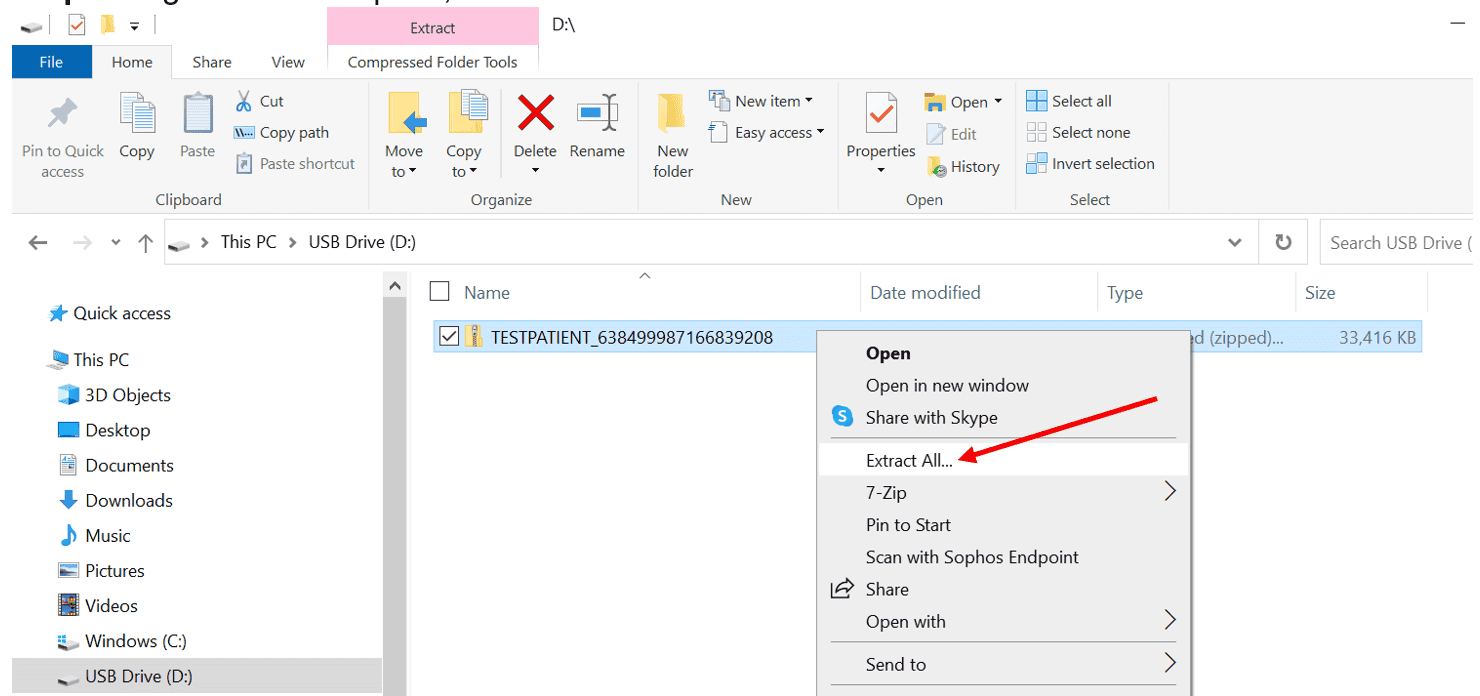Uncheck the TESTPATIENT zip file checkbox
The height and width of the screenshot is (696, 1480).
pos(449,337)
